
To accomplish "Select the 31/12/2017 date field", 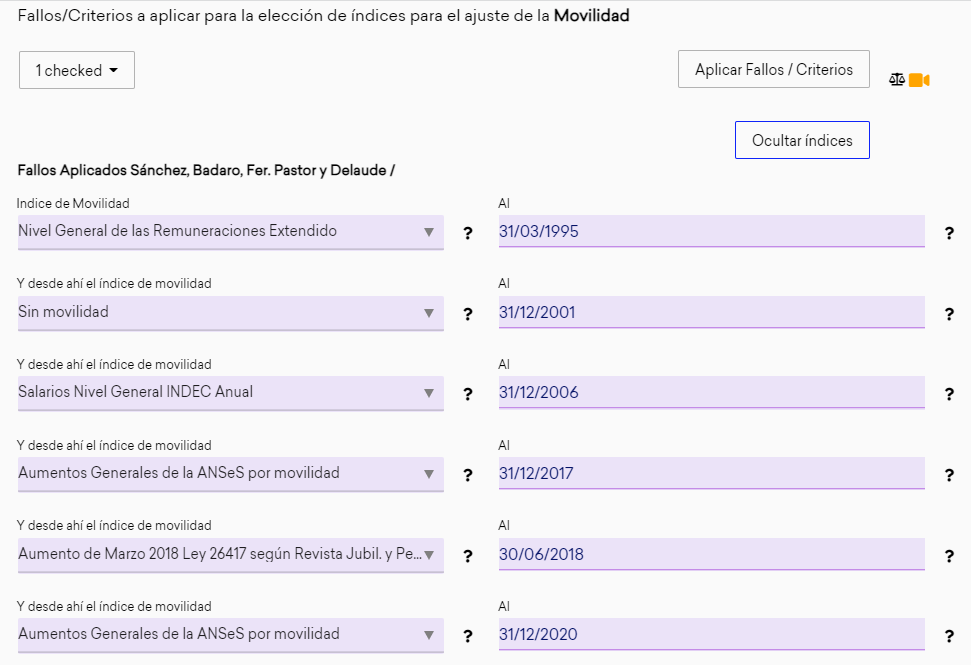I will click(712, 474).
